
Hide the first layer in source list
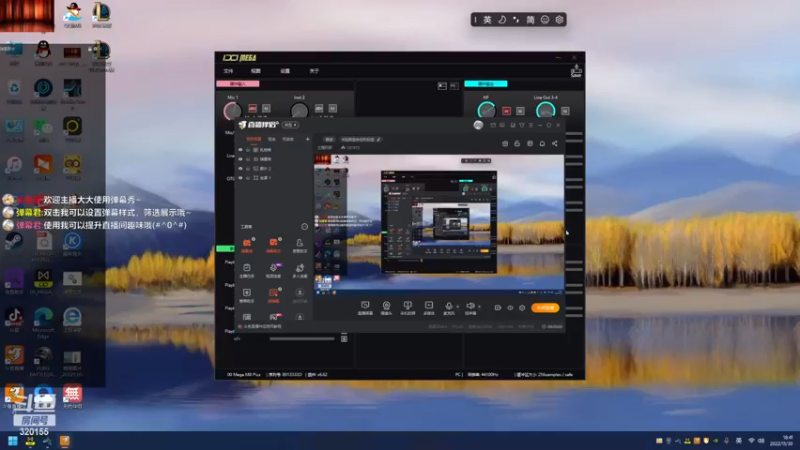coord(240,150)
